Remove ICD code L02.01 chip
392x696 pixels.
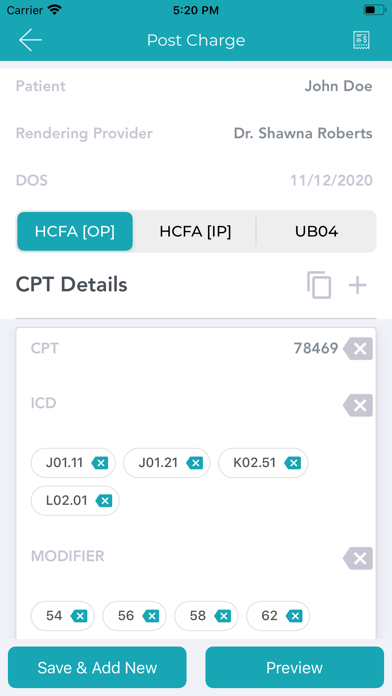tap(104, 501)
